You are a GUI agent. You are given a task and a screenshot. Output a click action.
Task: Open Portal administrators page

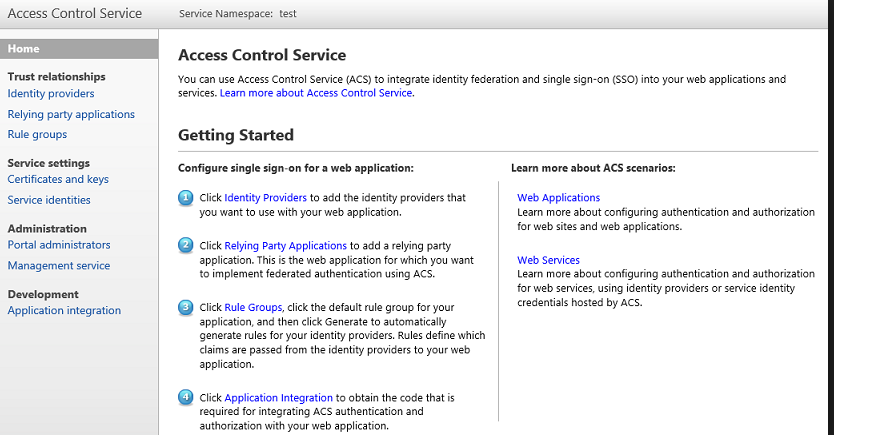click(59, 245)
